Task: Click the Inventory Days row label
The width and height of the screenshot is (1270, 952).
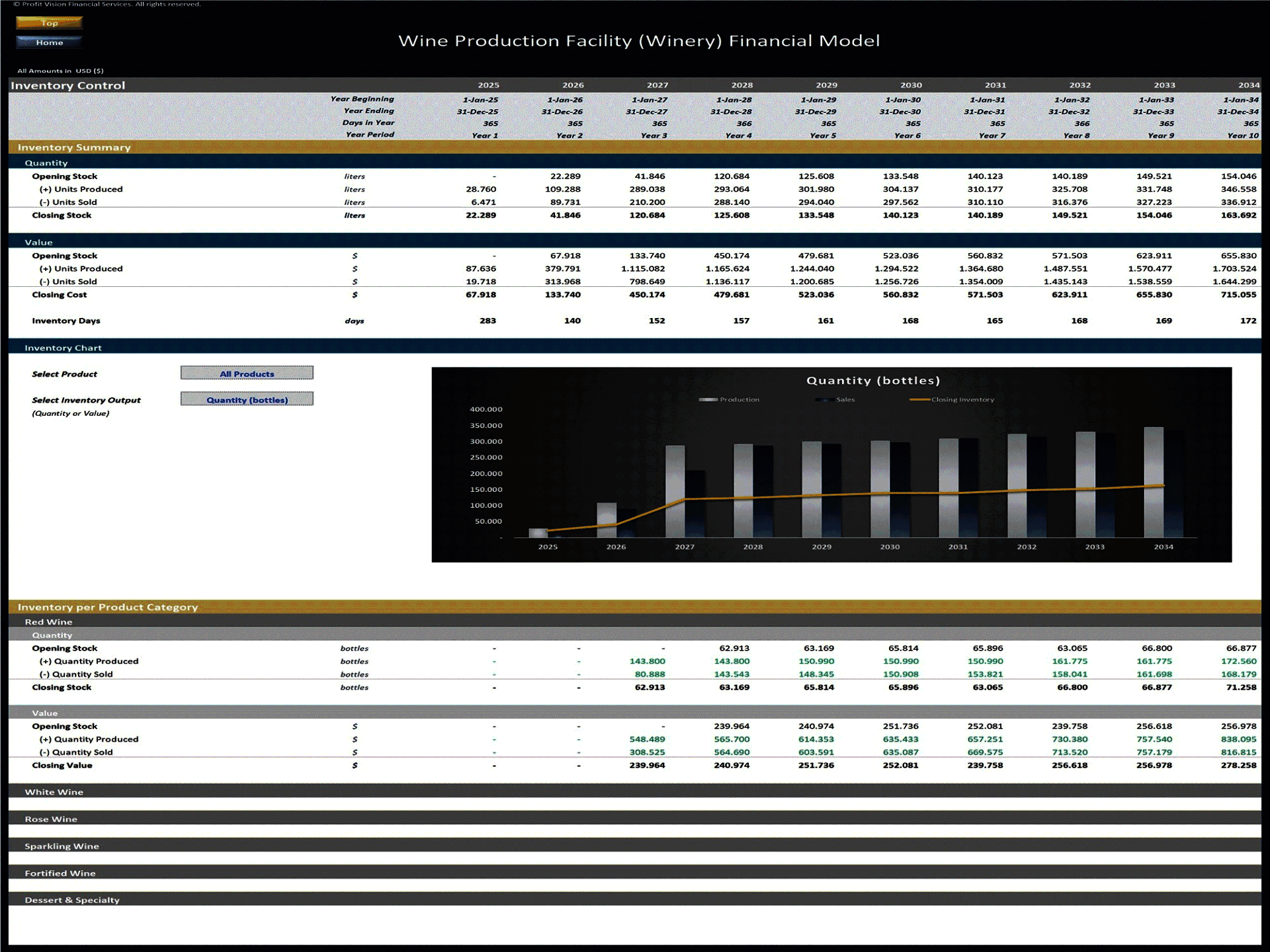Action: [66, 321]
